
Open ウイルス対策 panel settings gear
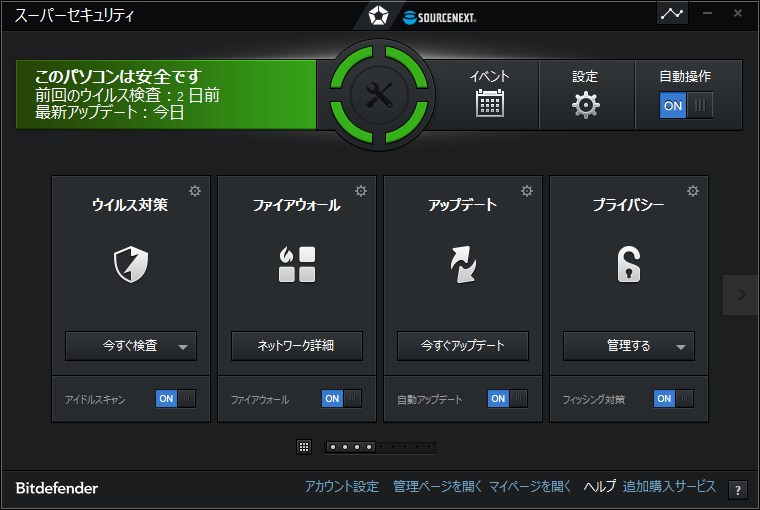pos(195,191)
